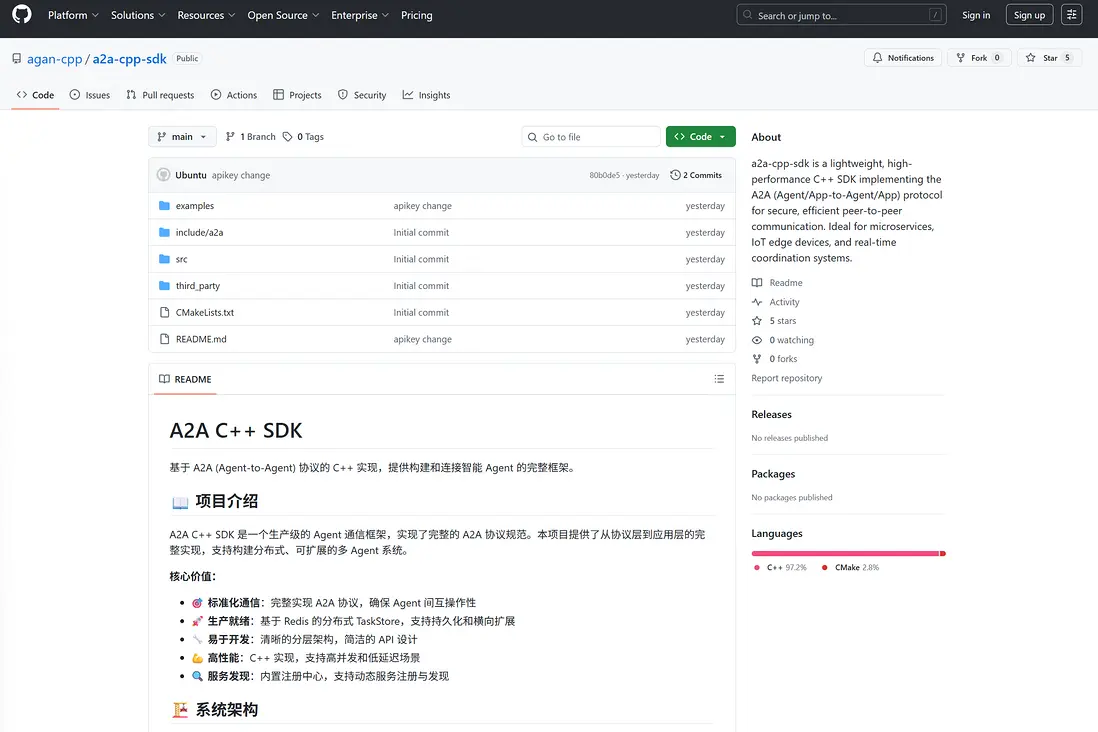Viewport: 1098px width, 732px height.
Task: Open the GitHub logo home icon
Action: coord(22,15)
